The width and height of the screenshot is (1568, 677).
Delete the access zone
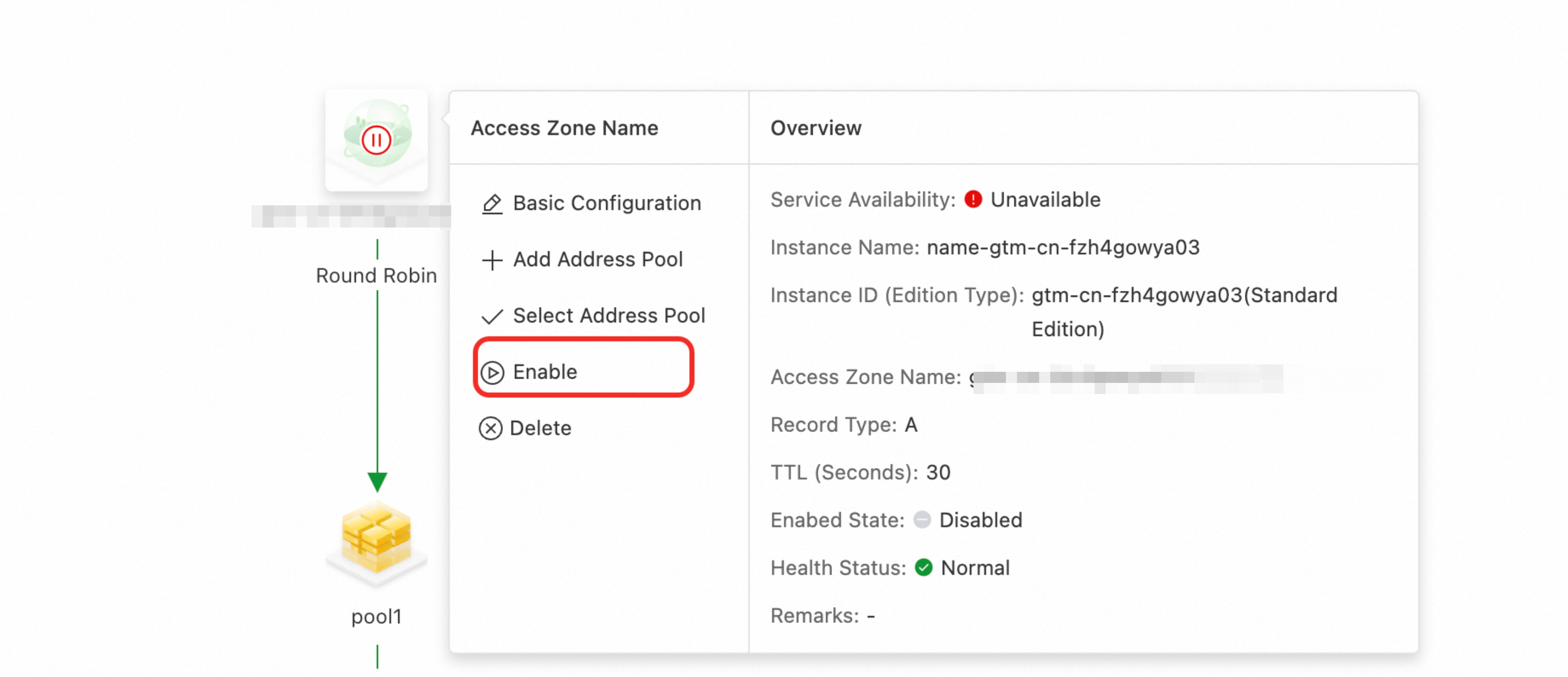(540, 428)
